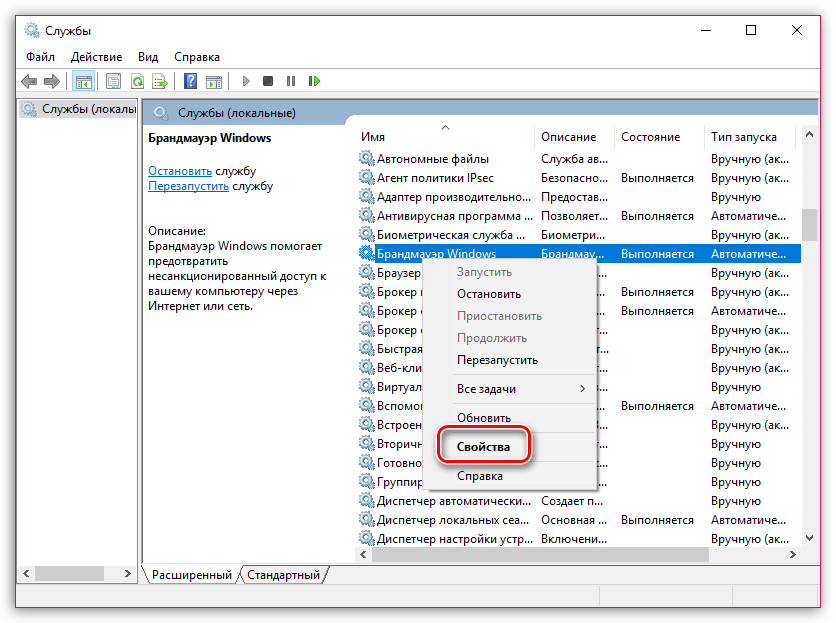This screenshot has width=836, height=623.
Task: Click gear icon of Диспетчер автоматических подключений
Action: 366,501
